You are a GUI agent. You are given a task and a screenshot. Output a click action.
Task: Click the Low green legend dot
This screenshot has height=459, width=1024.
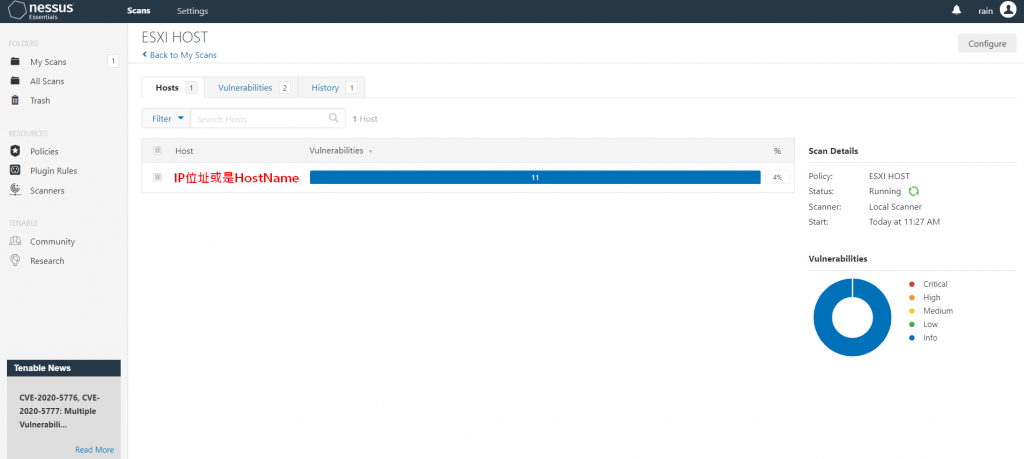[x=912, y=324]
